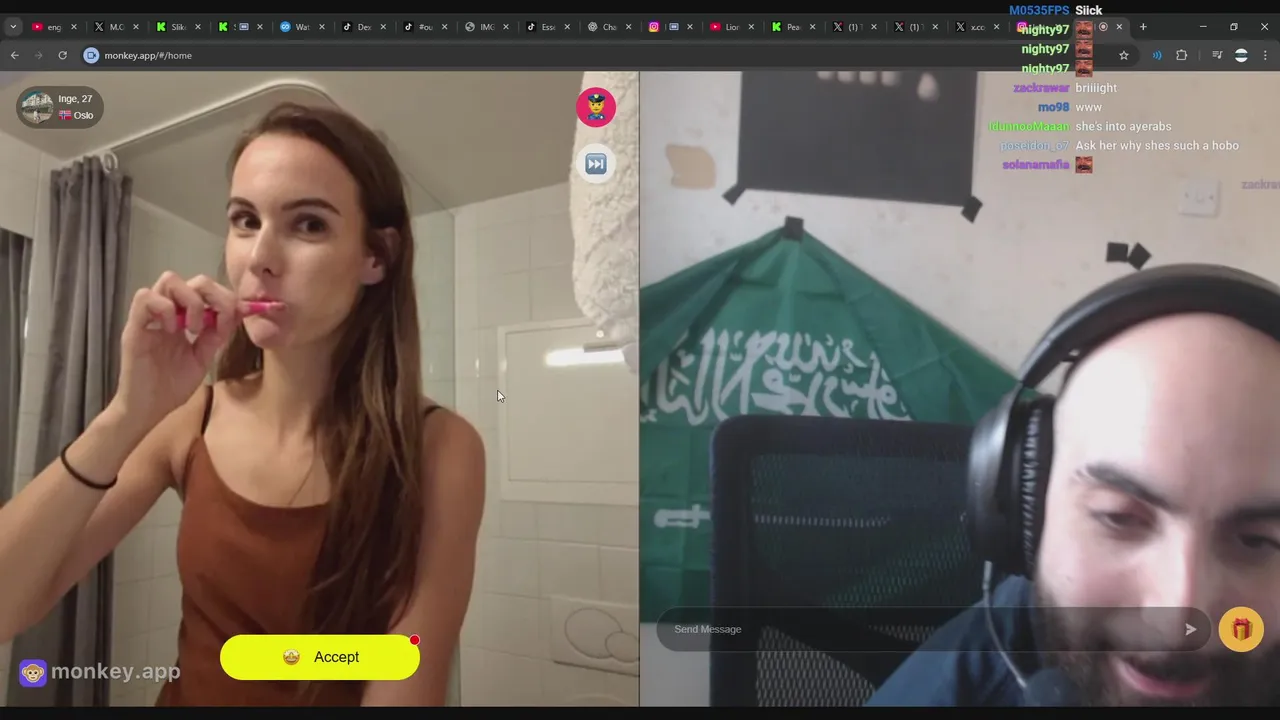
Task: Click the browser back arrow
Action: coord(14,55)
